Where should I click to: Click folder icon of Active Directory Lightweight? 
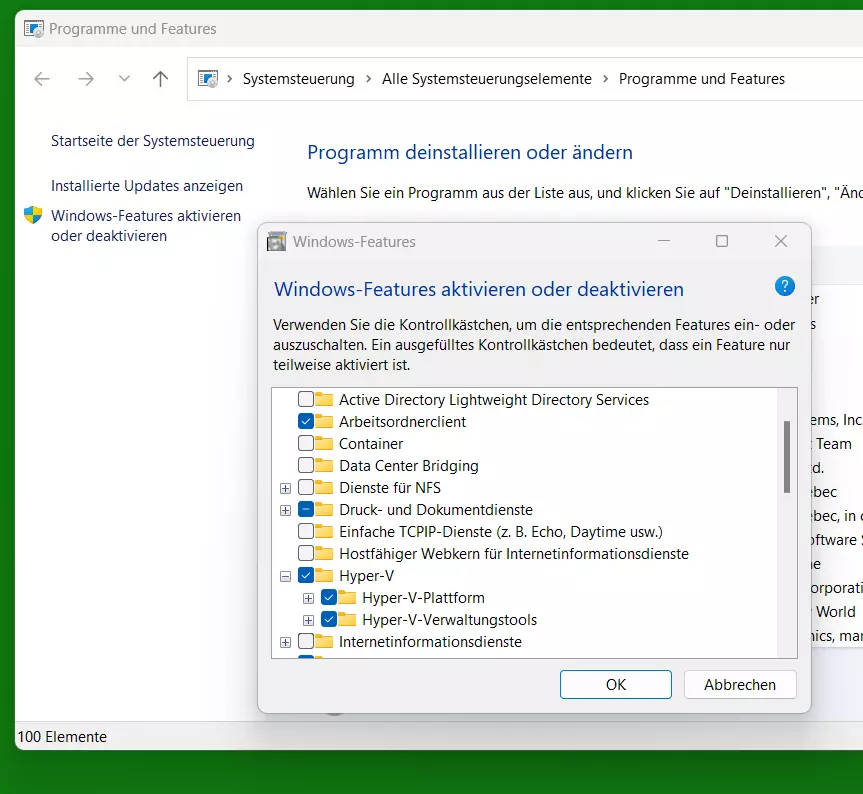324,399
